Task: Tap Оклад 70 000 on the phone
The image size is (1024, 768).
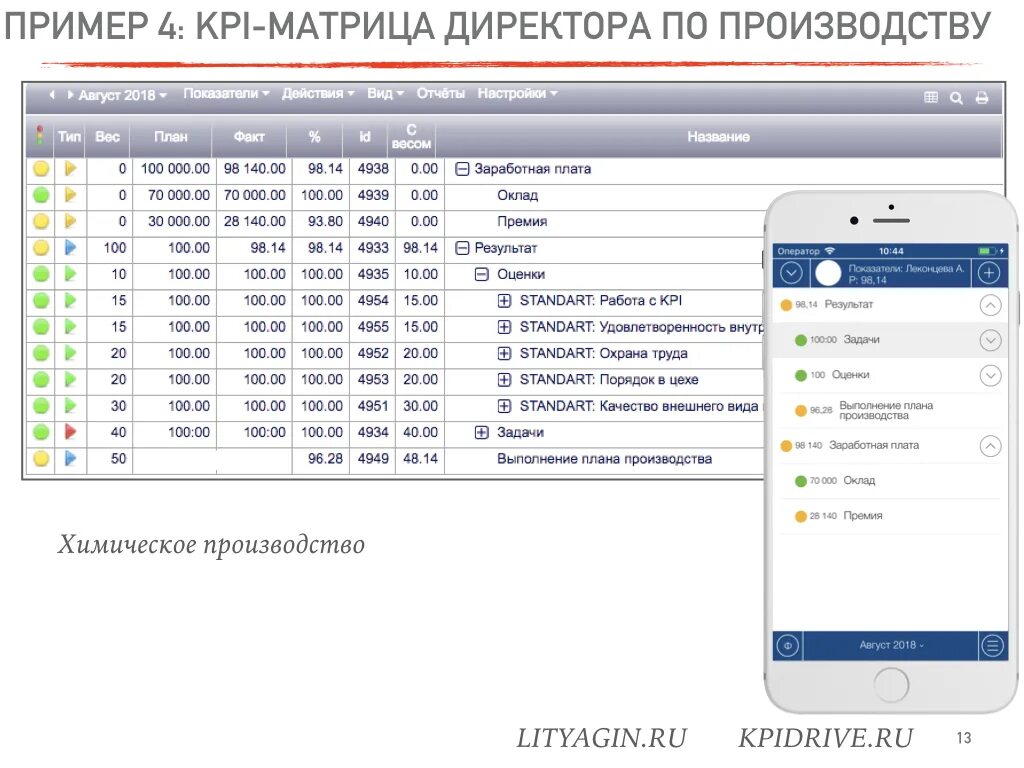Action: pyautogui.click(x=890, y=481)
